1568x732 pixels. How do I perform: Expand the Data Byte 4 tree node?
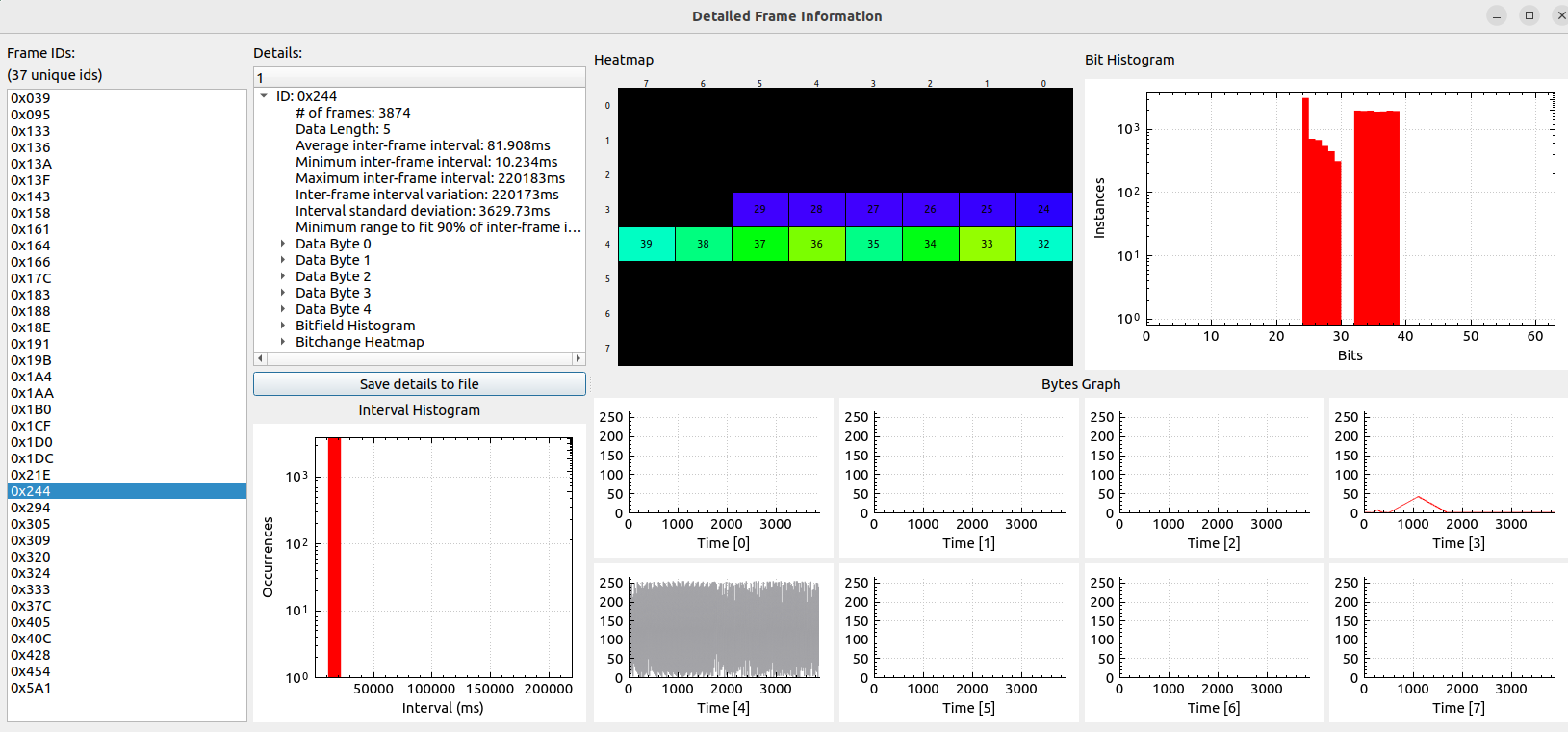(282, 309)
